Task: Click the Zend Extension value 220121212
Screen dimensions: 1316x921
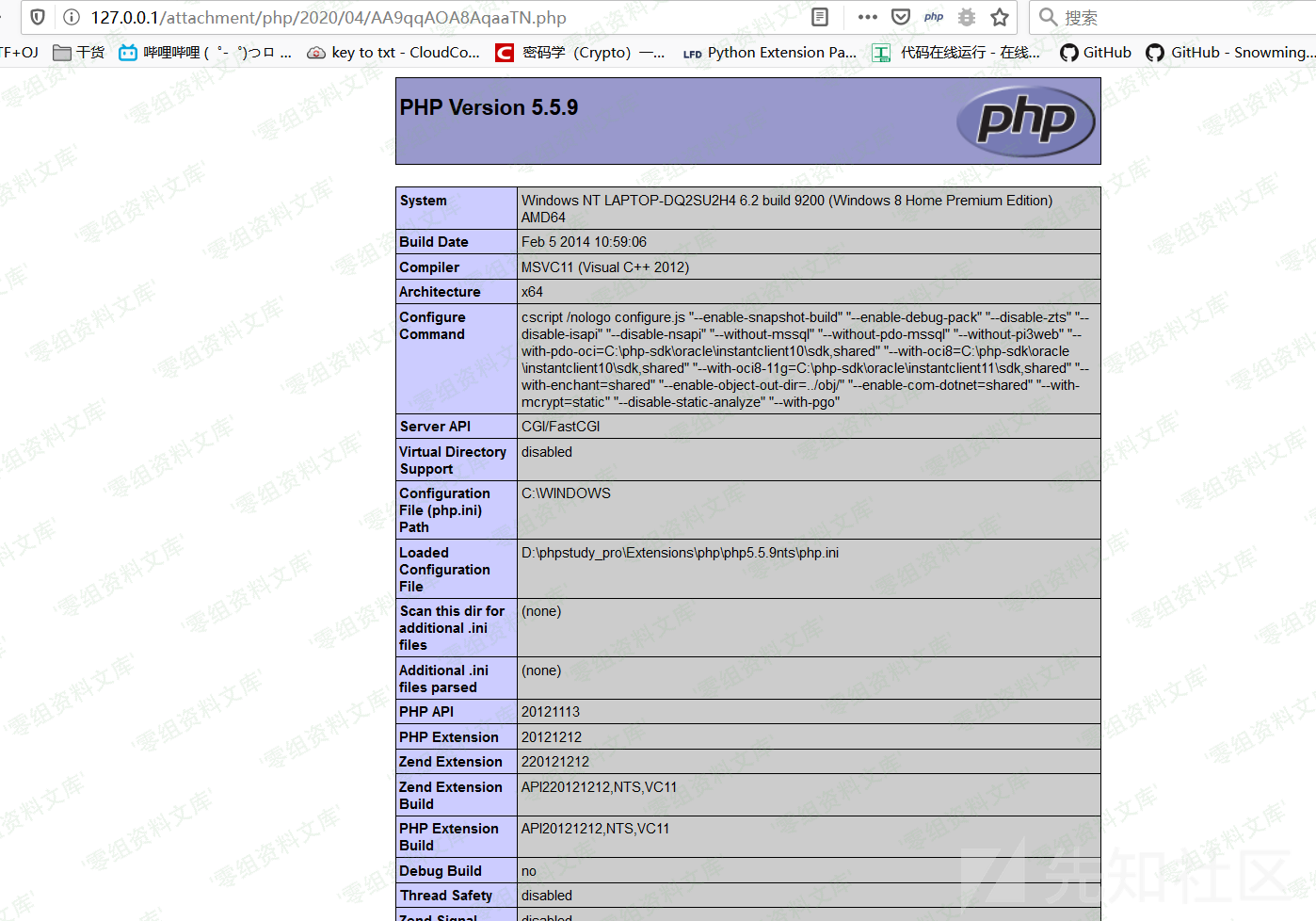Action: coord(555,762)
